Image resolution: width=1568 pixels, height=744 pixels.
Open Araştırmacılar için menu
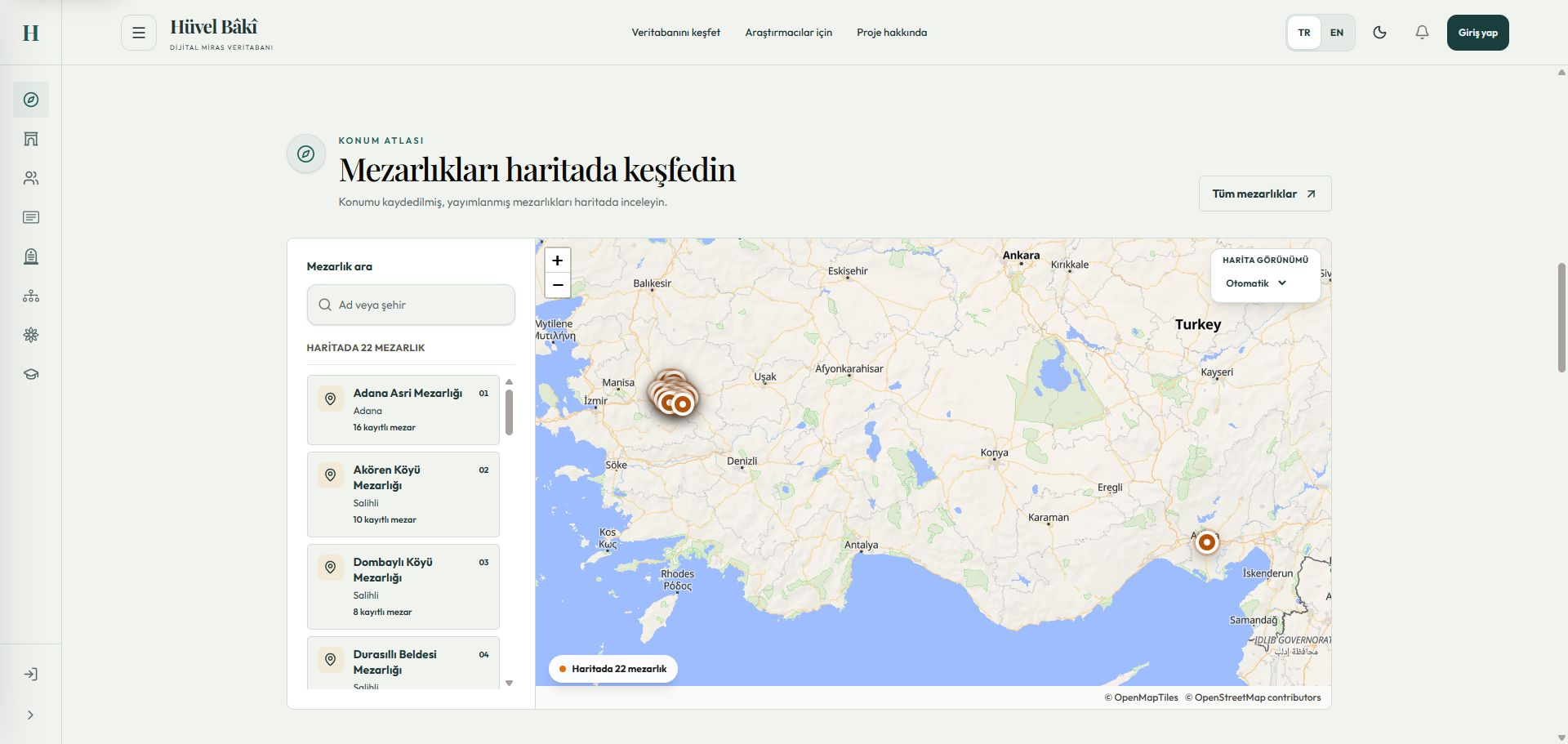tap(788, 33)
